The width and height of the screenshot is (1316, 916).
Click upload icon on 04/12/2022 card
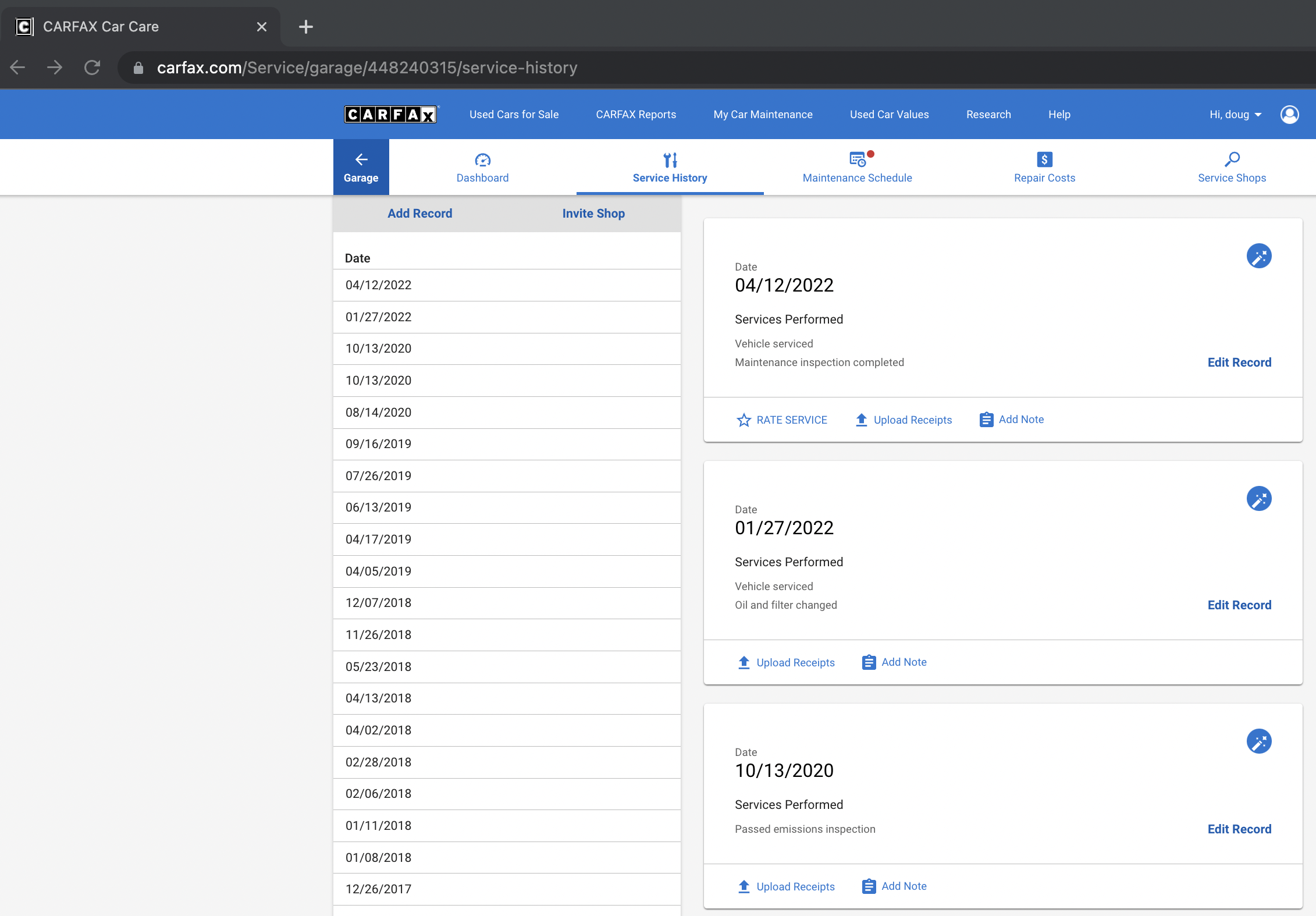862,420
